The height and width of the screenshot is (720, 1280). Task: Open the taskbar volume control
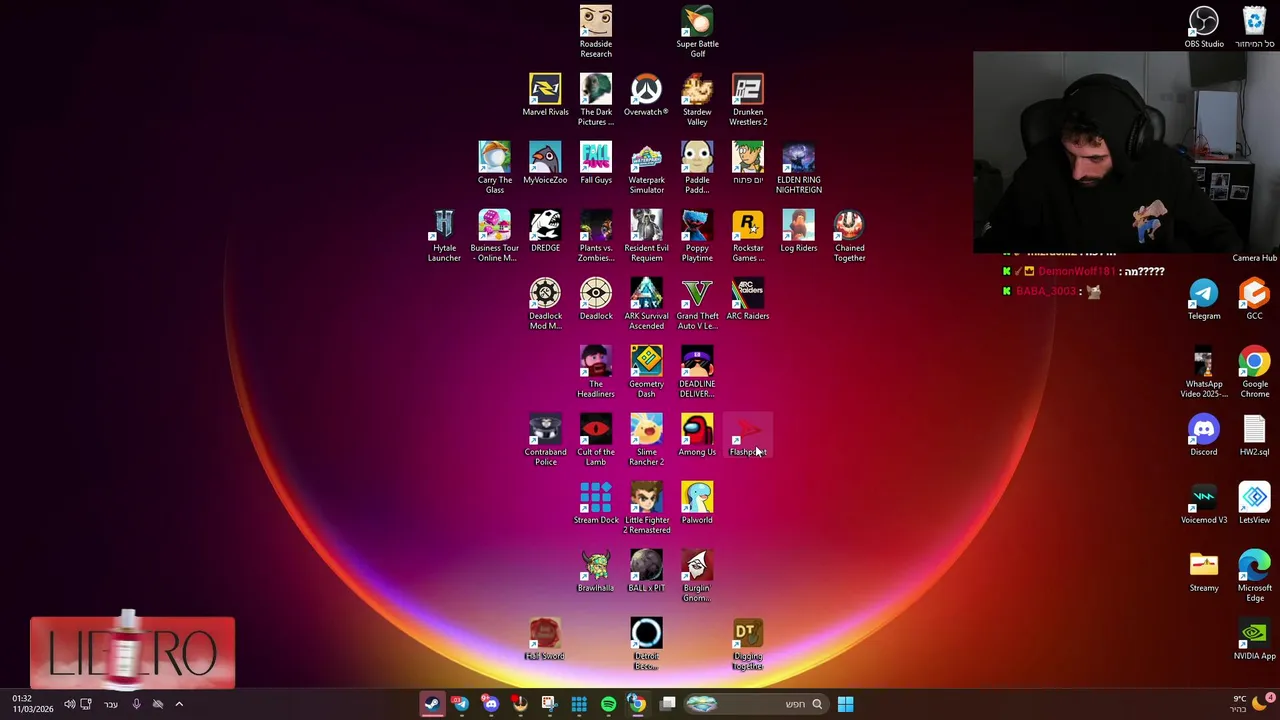tap(69, 704)
